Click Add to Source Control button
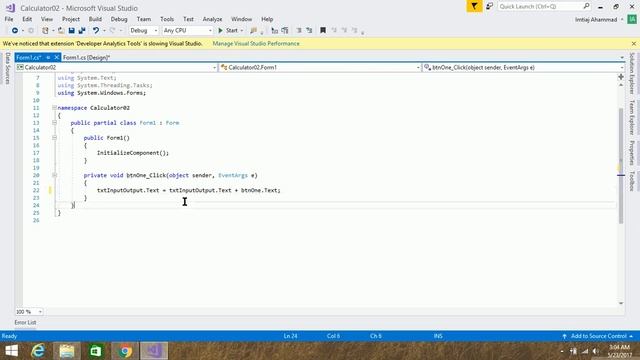The image size is (640, 360). click(x=598, y=336)
